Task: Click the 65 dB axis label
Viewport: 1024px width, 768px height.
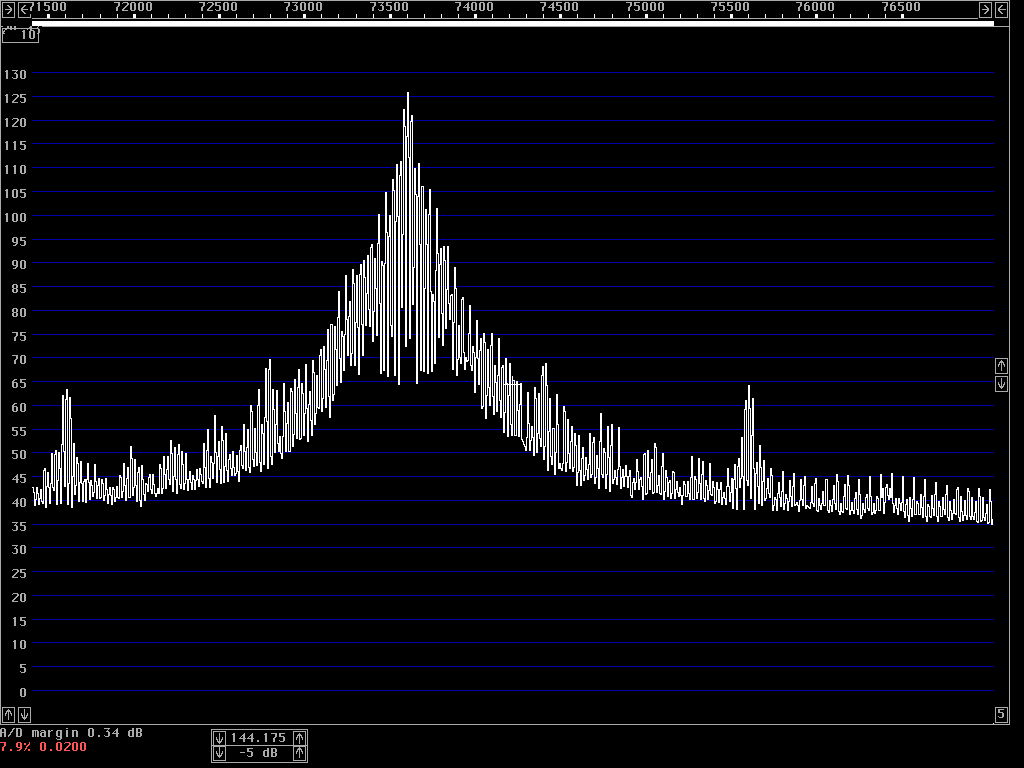Action: [x=19, y=384]
